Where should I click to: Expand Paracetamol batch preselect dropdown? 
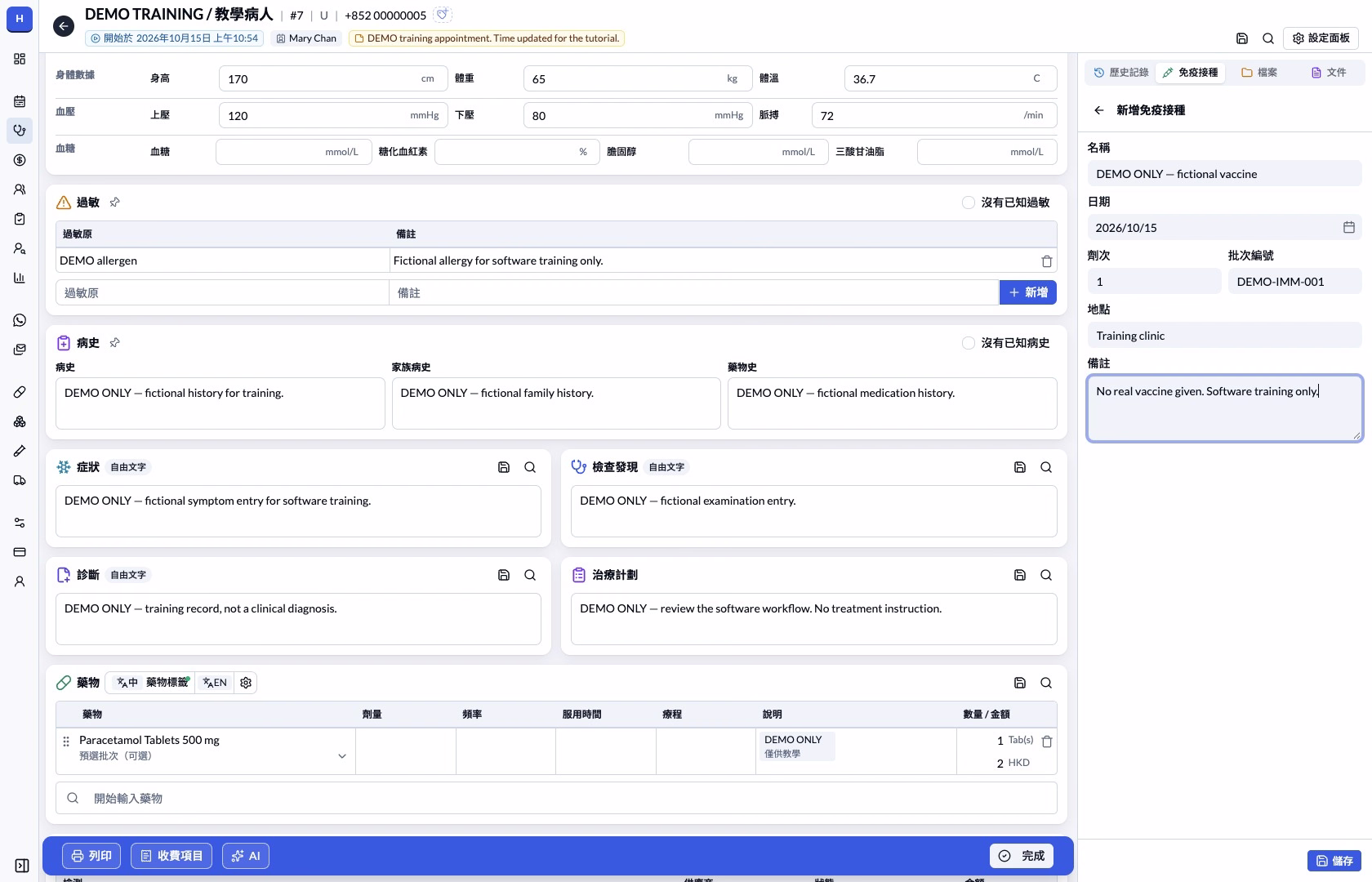pos(342,756)
